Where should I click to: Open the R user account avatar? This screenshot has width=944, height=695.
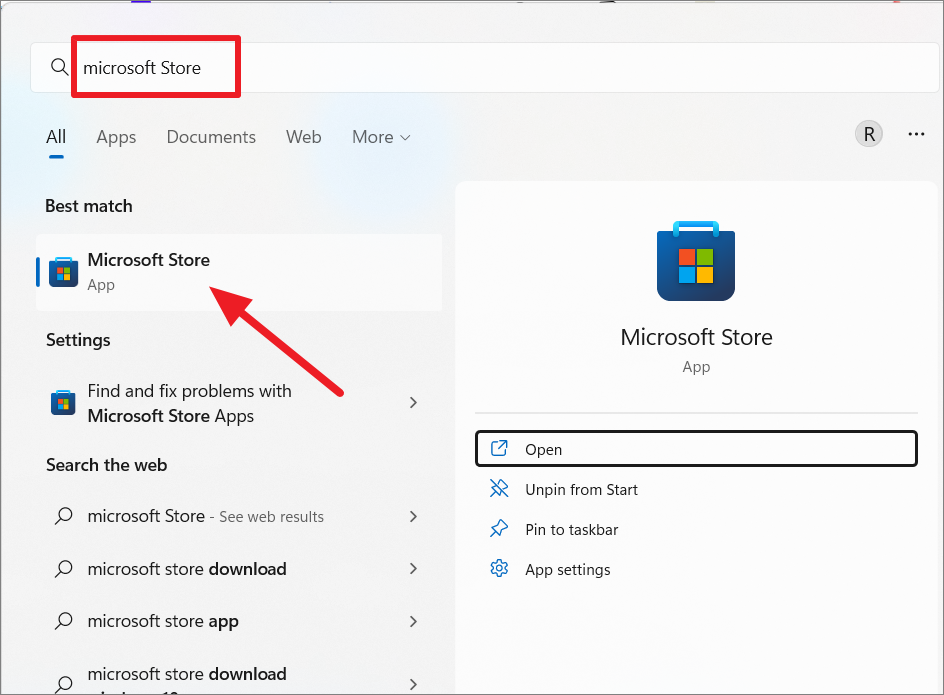click(869, 134)
